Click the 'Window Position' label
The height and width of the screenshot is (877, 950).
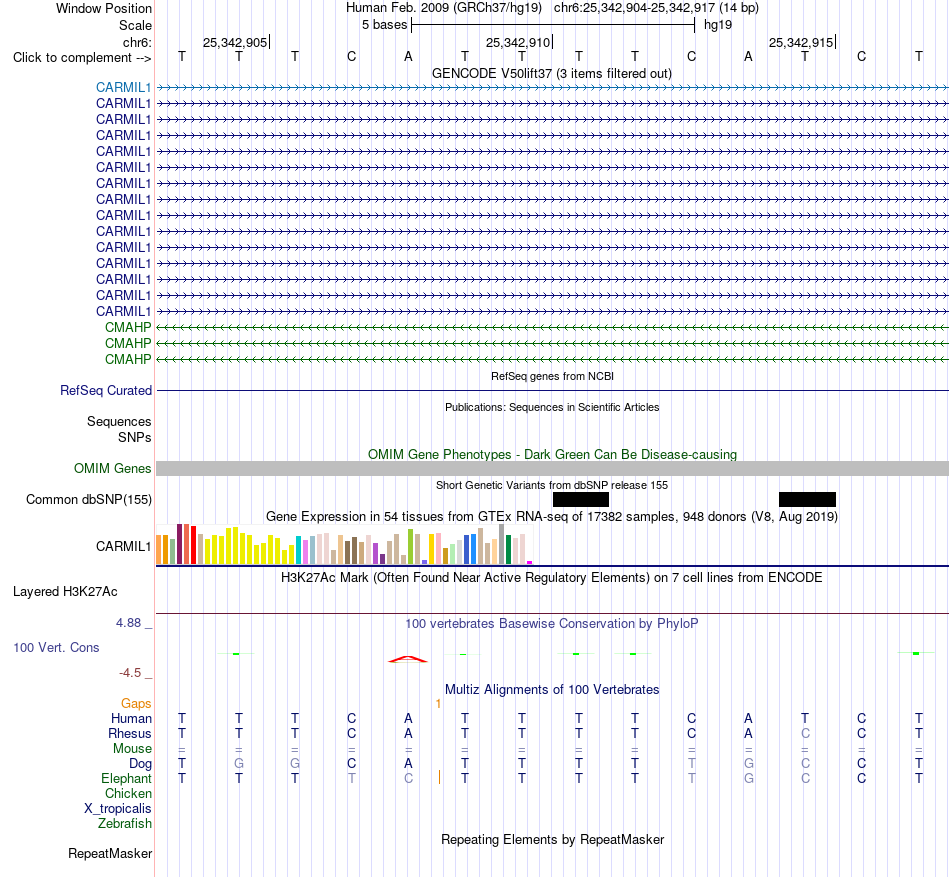point(104,8)
